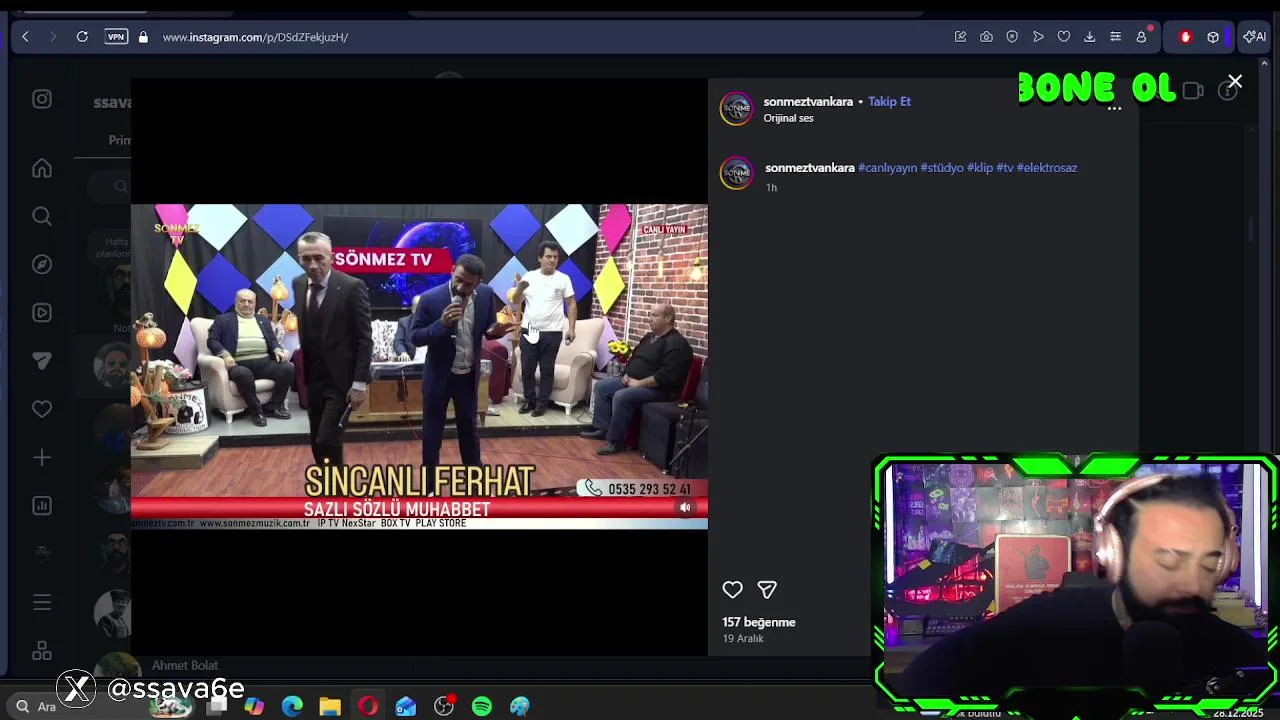
Task: Open the sonmeztvankara profile from the post header
Action: pyautogui.click(x=808, y=101)
